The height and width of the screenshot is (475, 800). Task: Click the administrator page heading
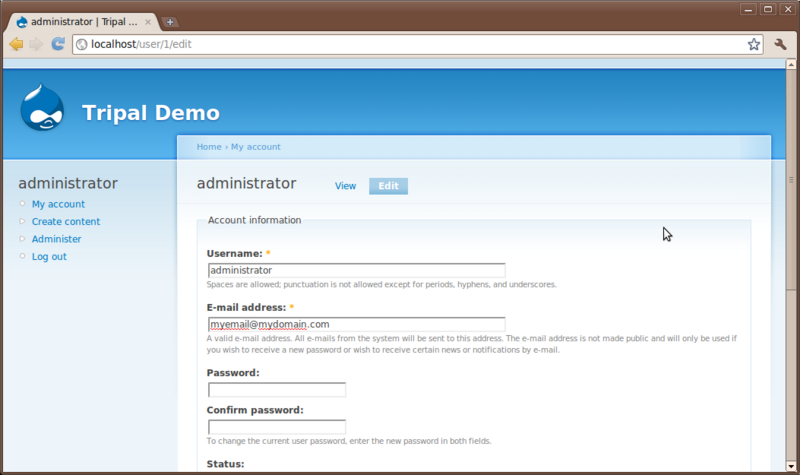pyautogui.click(x=246, y=183)
